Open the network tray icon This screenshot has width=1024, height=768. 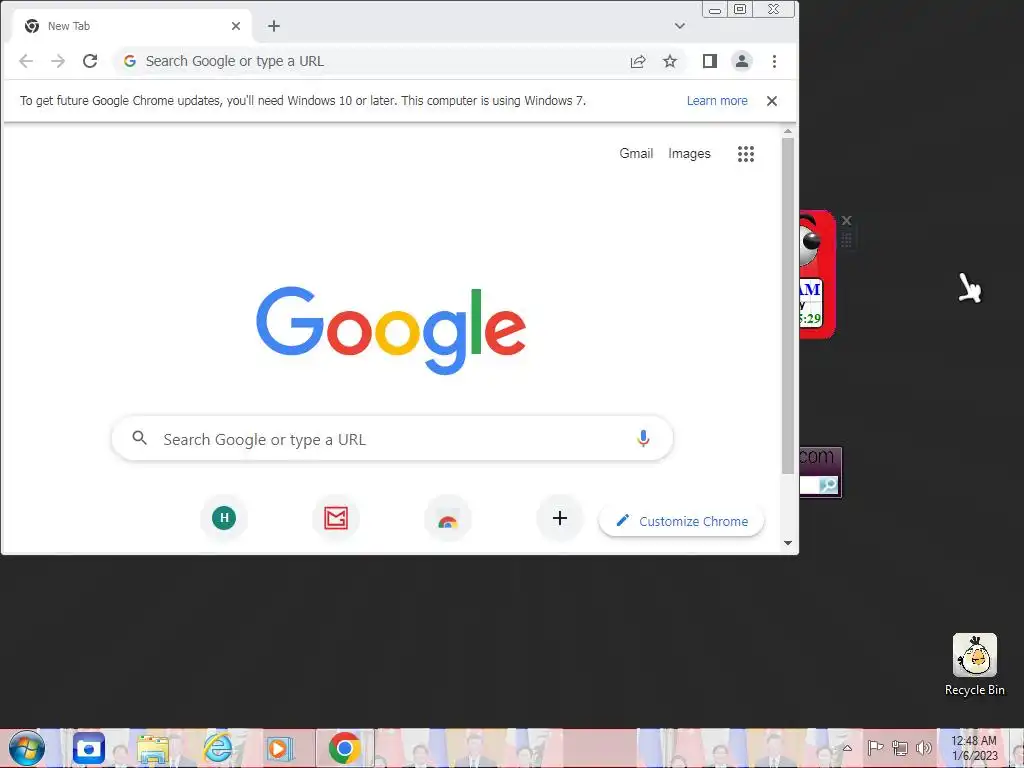(x=900, y=748)
